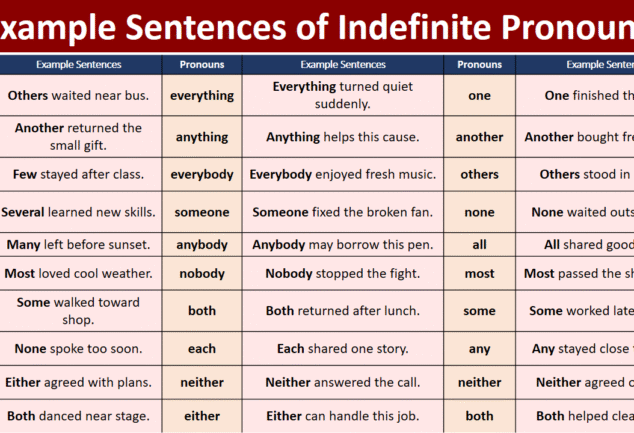Click 'Most loved cool weather.' sentence
The width and height of the screenshot is (634, 433).
[78, 274]
